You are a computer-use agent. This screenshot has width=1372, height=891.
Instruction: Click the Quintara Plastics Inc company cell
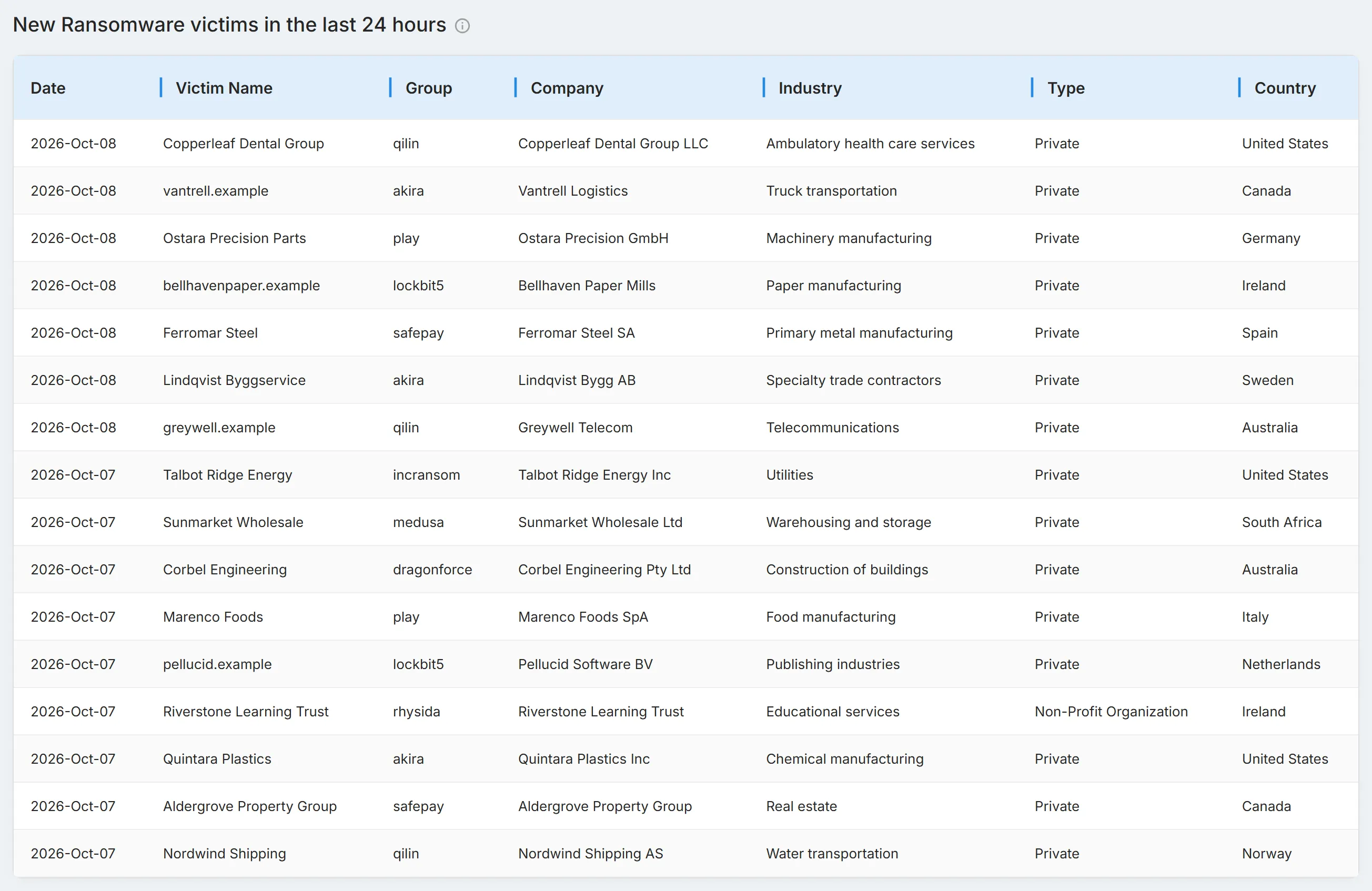click(x=583, y=758)
